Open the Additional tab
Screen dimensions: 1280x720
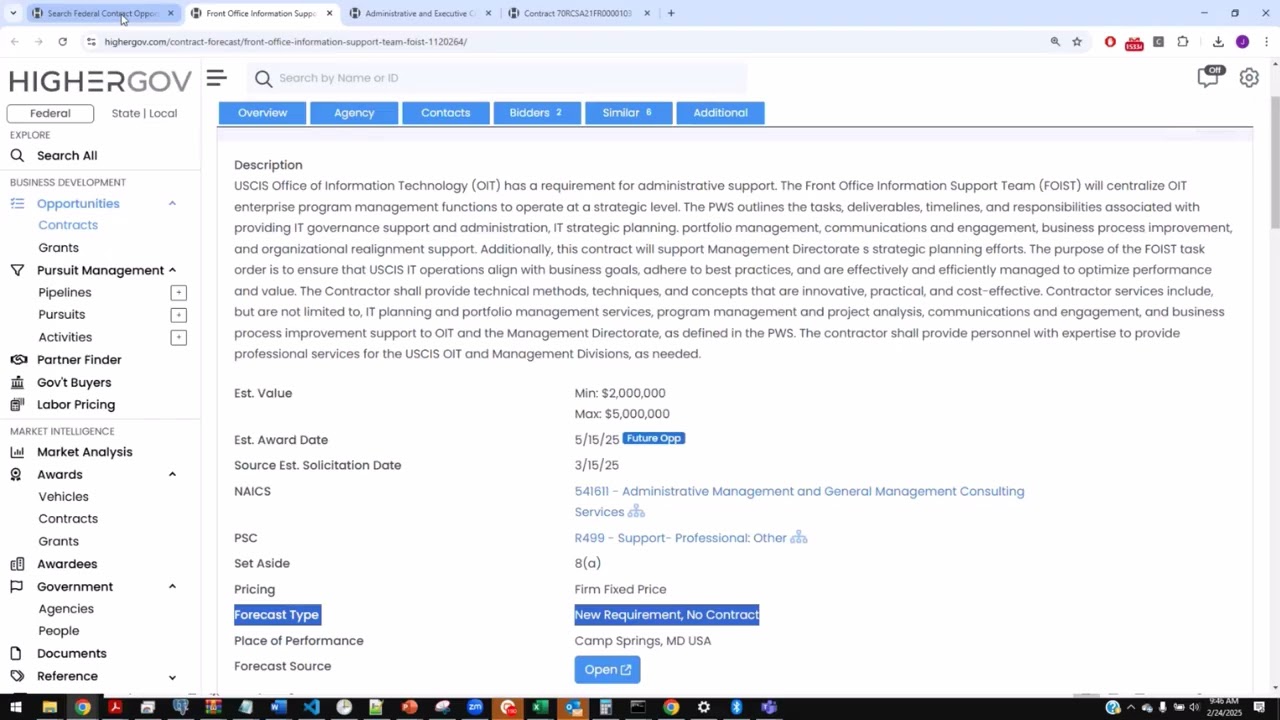[x=720, y=113]
